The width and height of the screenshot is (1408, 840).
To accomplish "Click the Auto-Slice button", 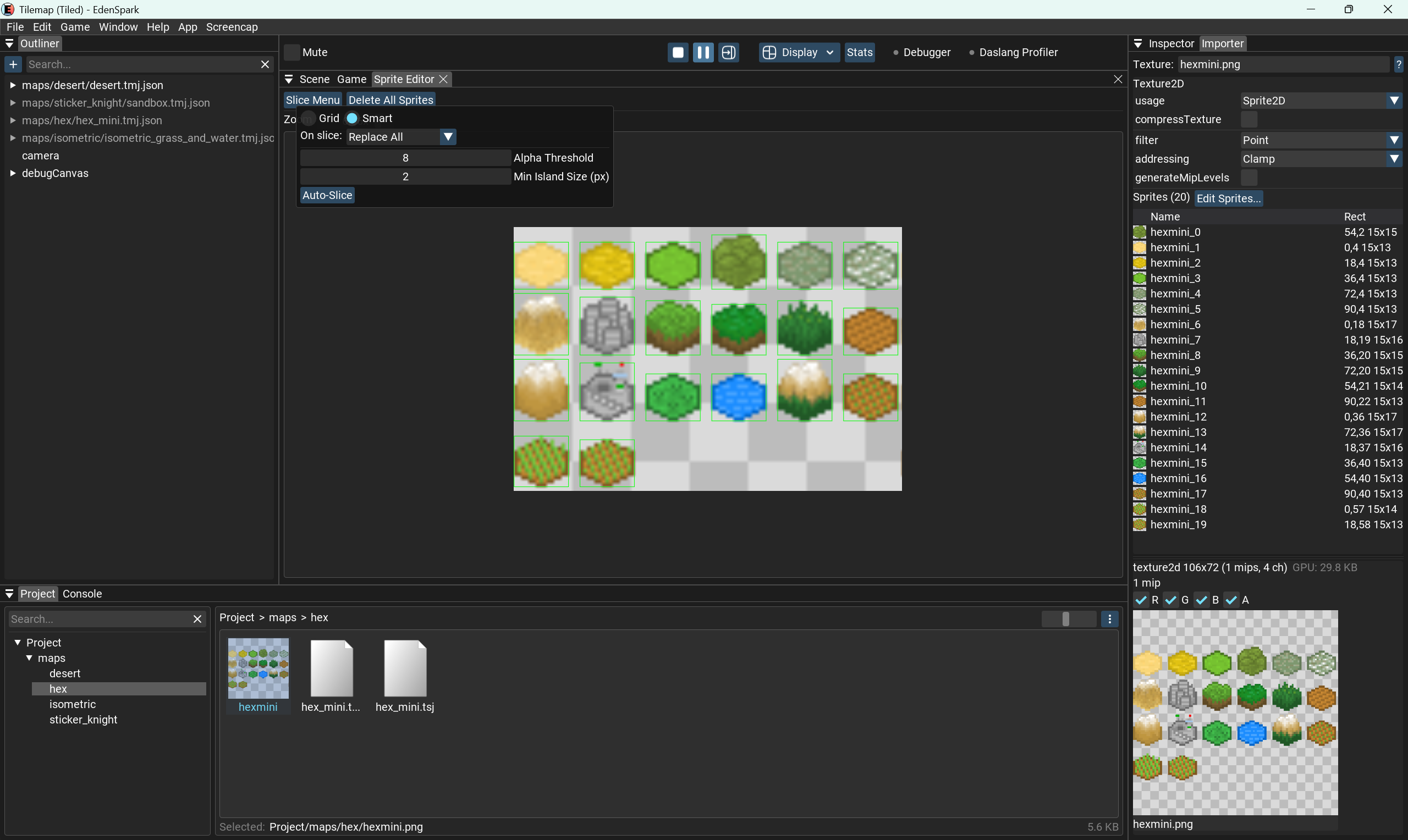I will (327, 195).
